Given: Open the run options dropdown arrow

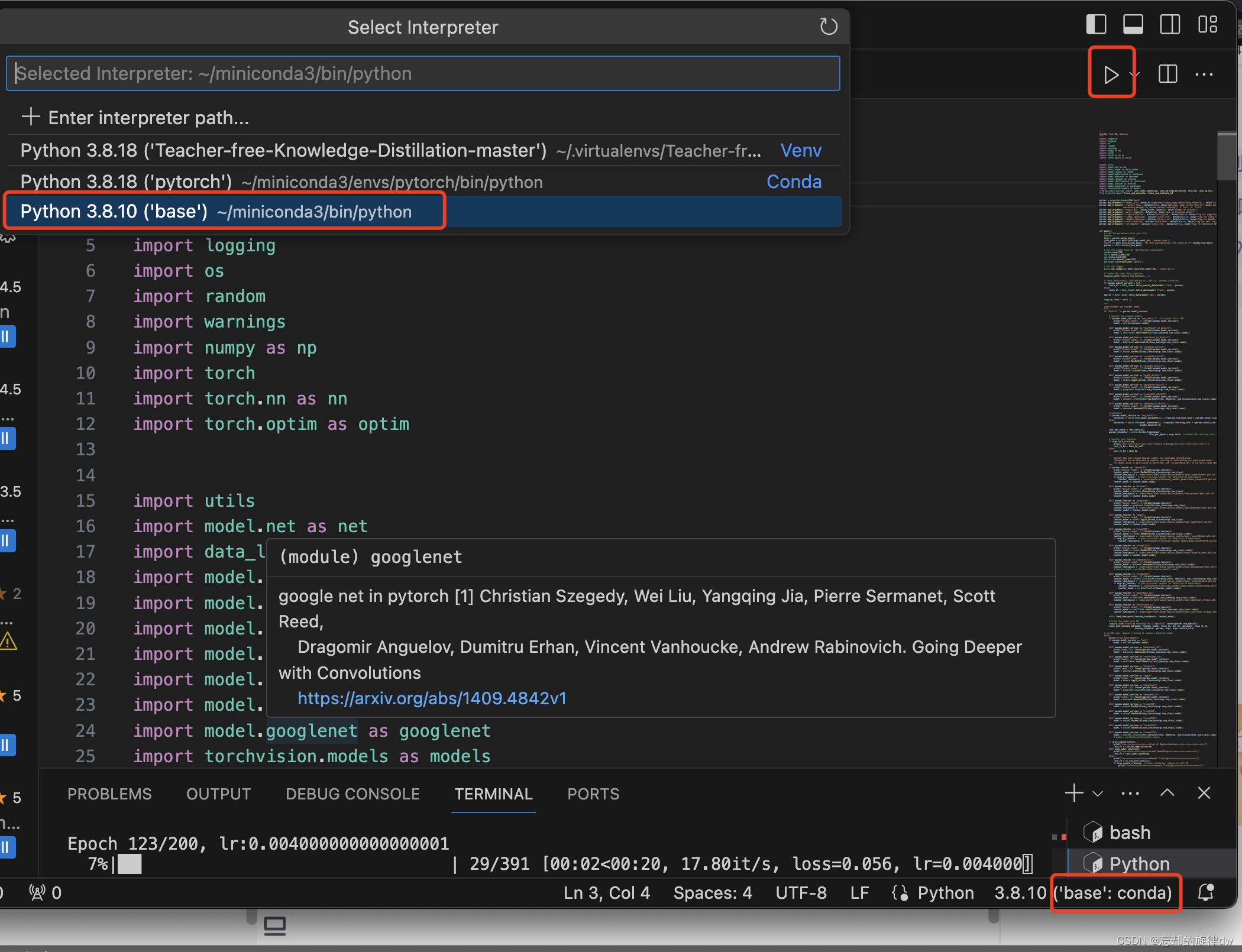Looking at the screenshot, I should (1135, 75).
